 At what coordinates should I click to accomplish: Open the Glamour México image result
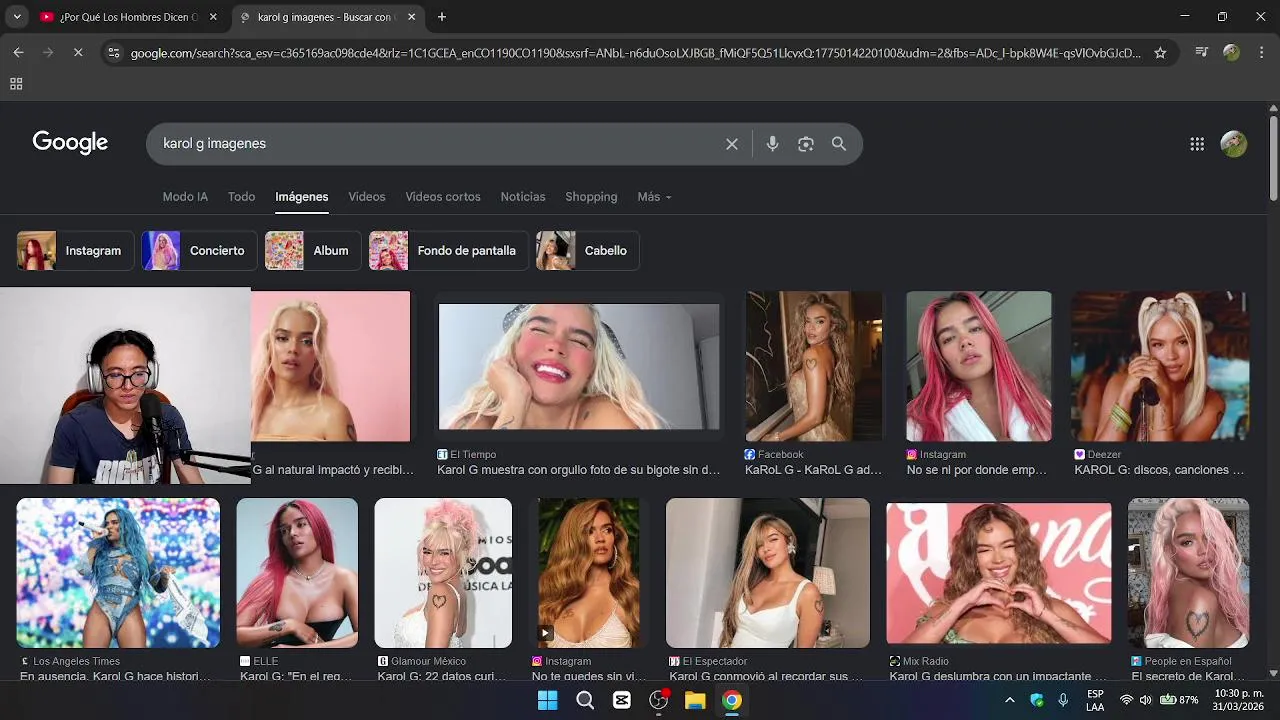click(x=443, y=573)
